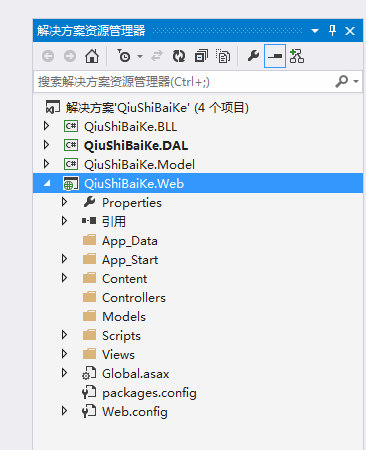Open the panel window position dropdown
Screen dimensions: 366x450
pos(315,31)
